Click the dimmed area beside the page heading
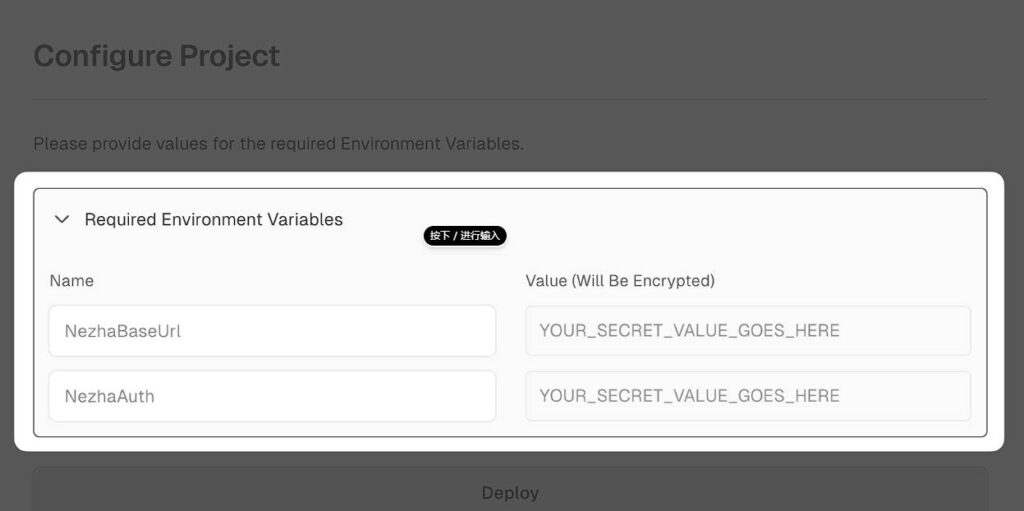This screenshot has width=1024, height=511. (650, 56)
